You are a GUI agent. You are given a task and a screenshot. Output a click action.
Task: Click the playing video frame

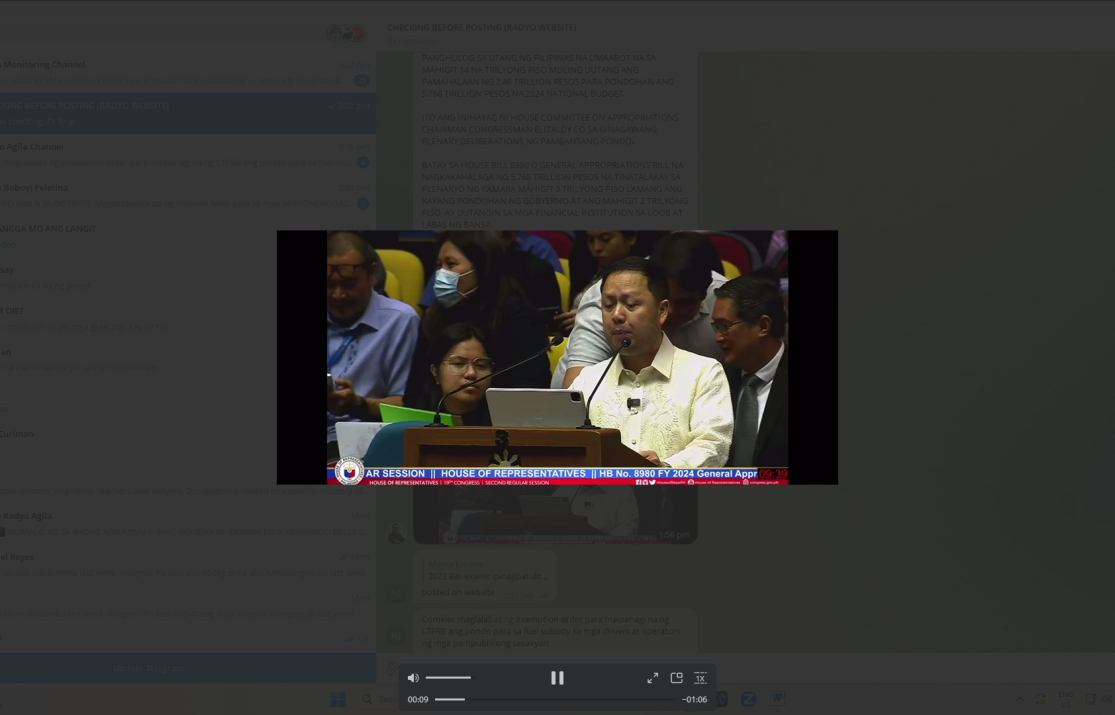(x=557, y=357)
